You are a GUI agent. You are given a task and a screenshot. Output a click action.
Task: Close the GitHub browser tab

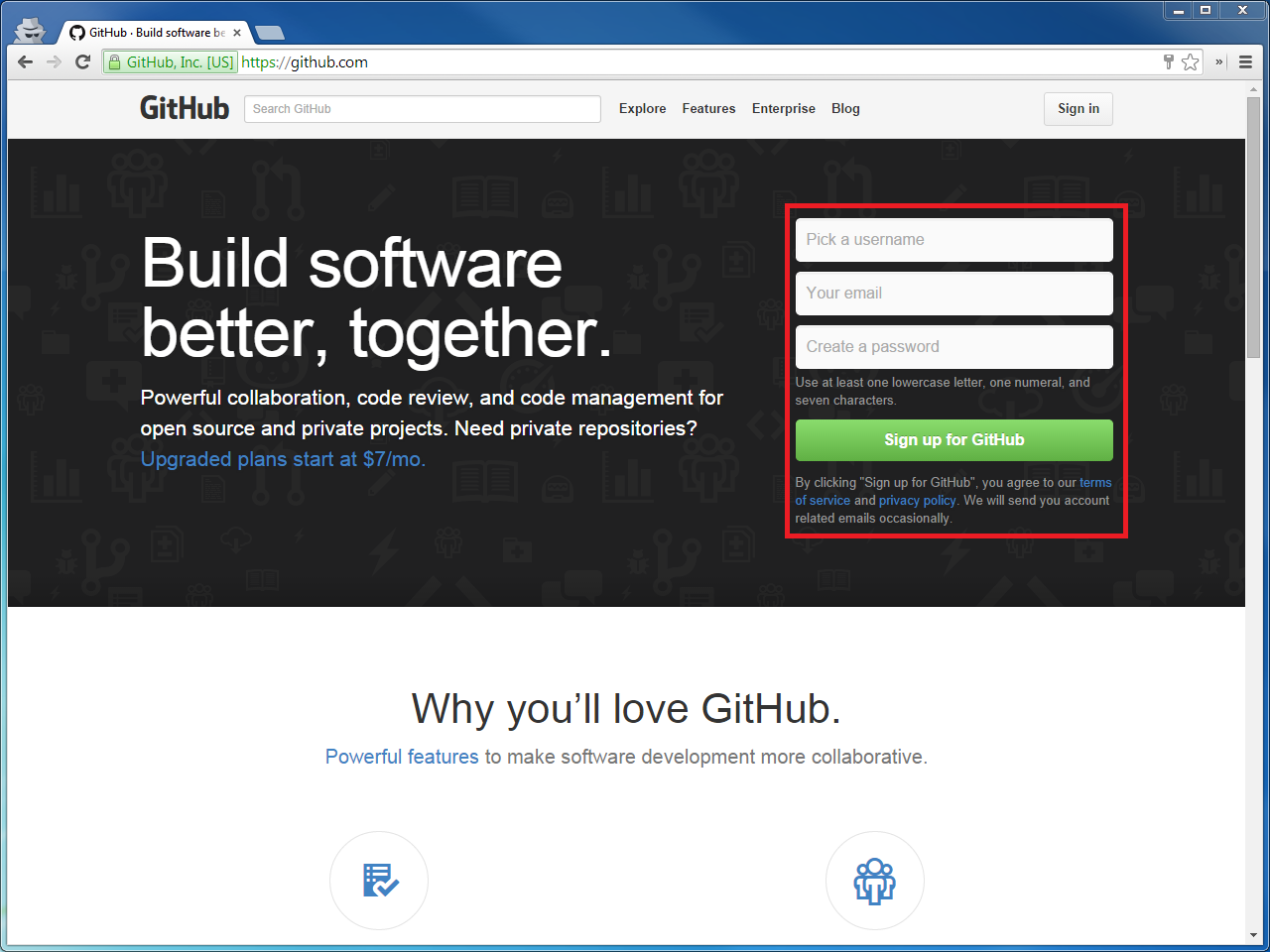coord(237,33)
